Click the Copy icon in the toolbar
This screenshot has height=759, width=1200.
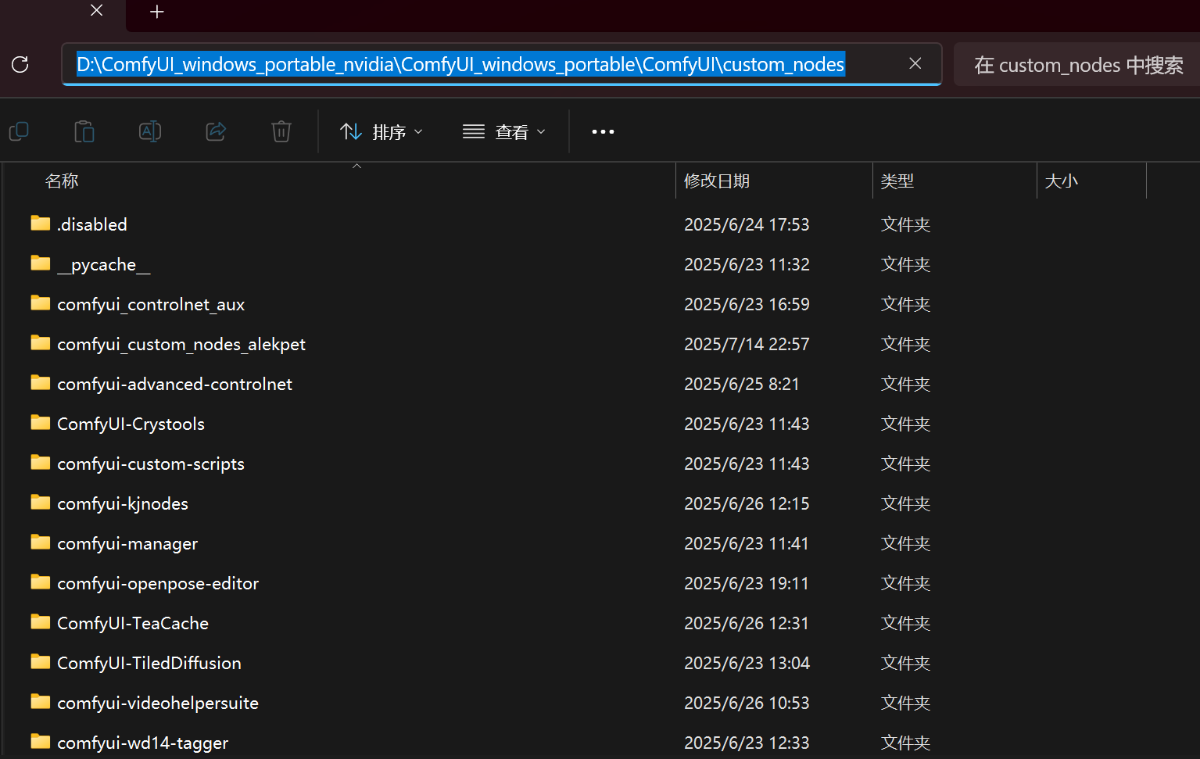18,131
